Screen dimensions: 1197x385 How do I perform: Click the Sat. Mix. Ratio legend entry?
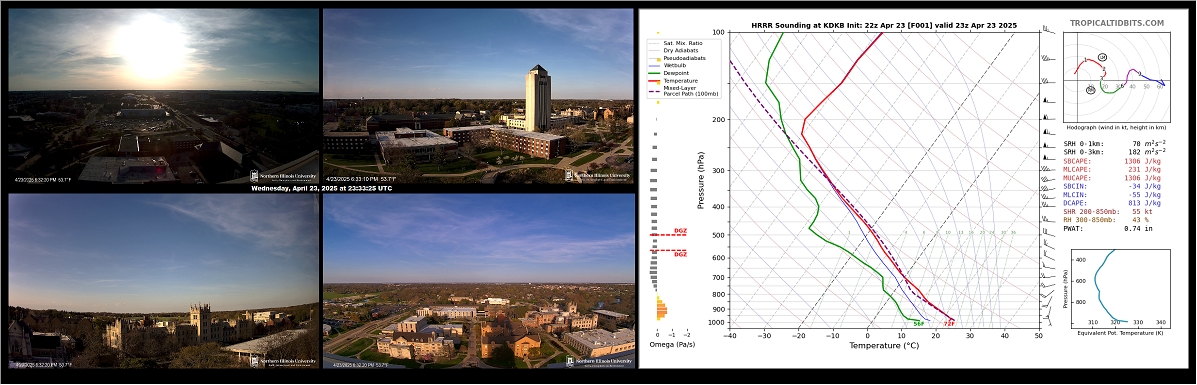pos(675,43)
